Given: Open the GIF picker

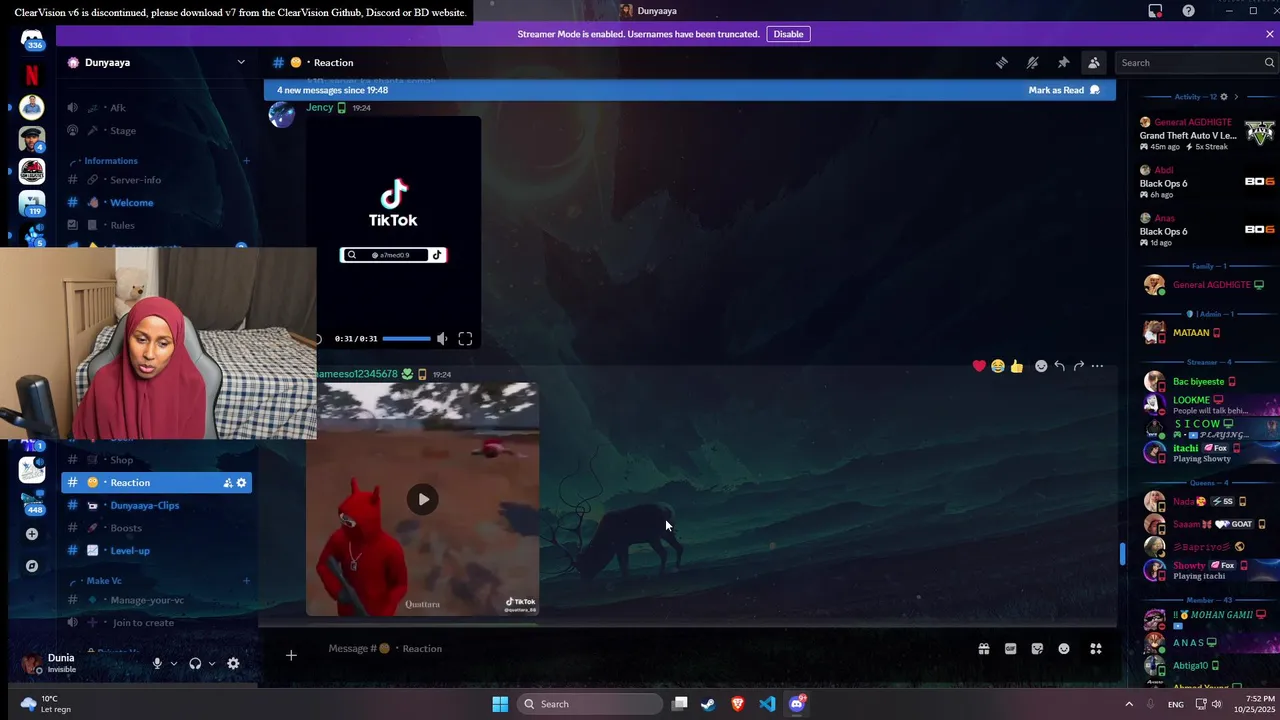Looking at the screenshot, I should point(1010,649).
